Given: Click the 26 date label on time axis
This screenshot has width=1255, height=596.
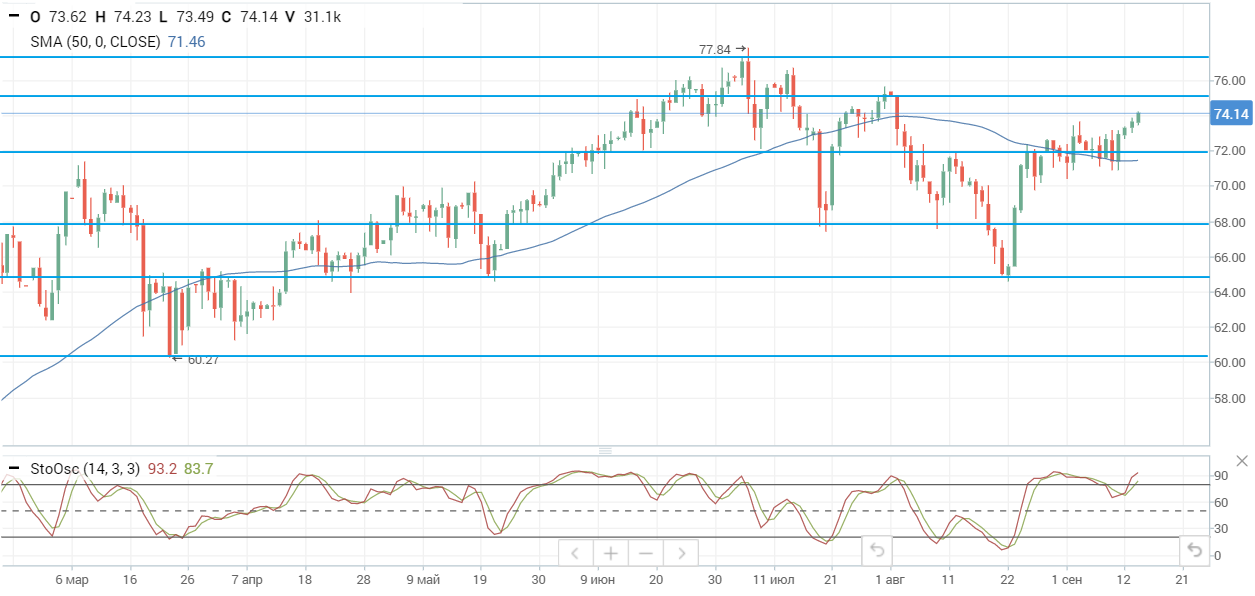Looking at the screenshot, I should click(188, 580).
